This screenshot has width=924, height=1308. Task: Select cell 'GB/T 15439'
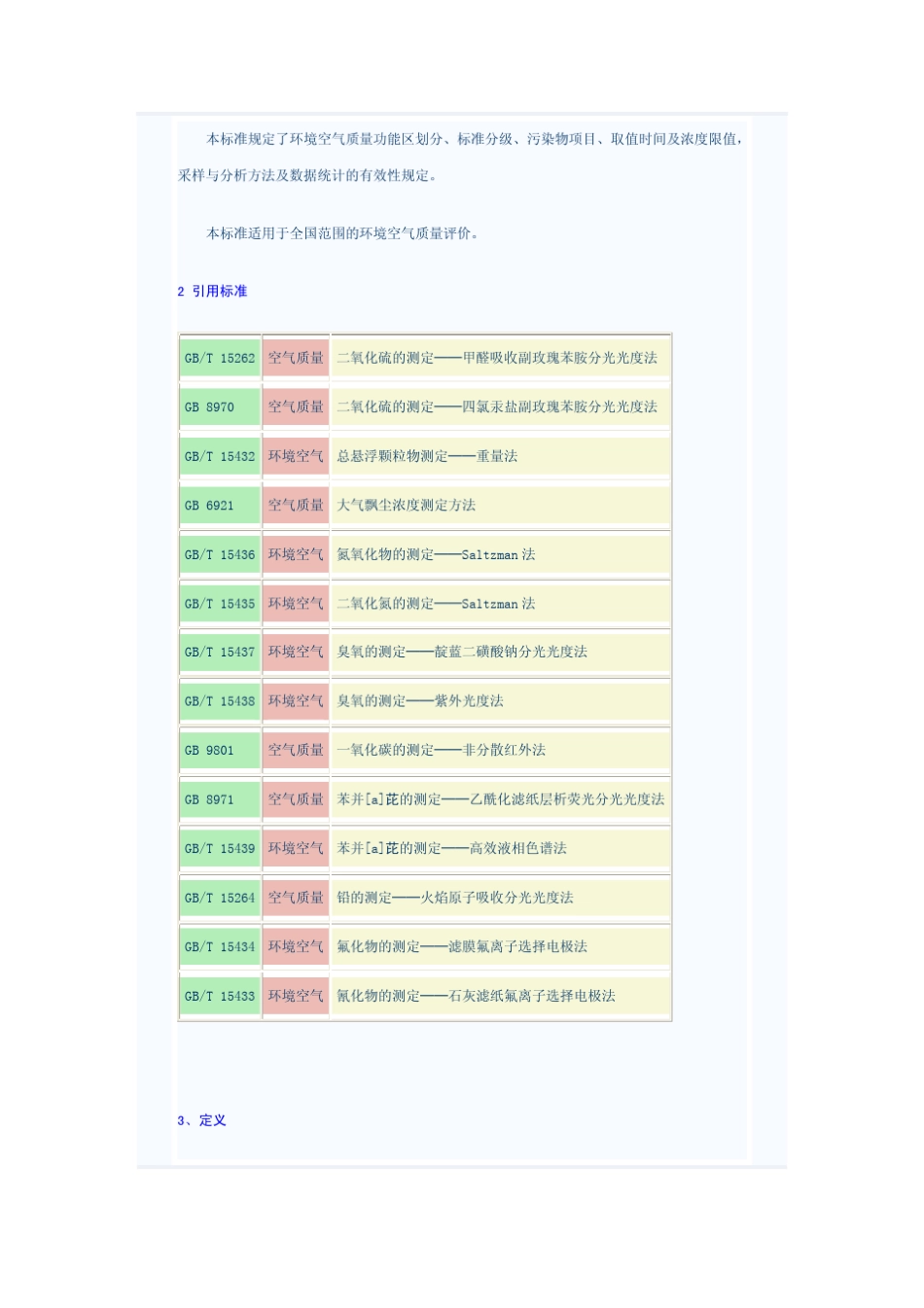[220, 849]
